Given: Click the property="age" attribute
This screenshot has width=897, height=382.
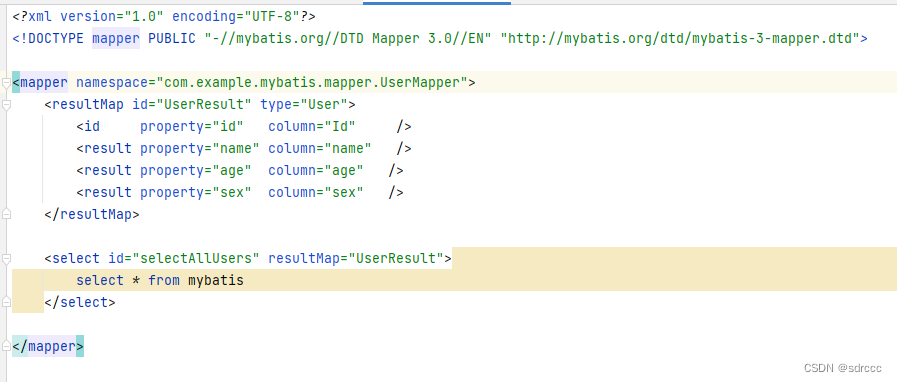Looking at the screenshot, I should (x=196, y=170).
